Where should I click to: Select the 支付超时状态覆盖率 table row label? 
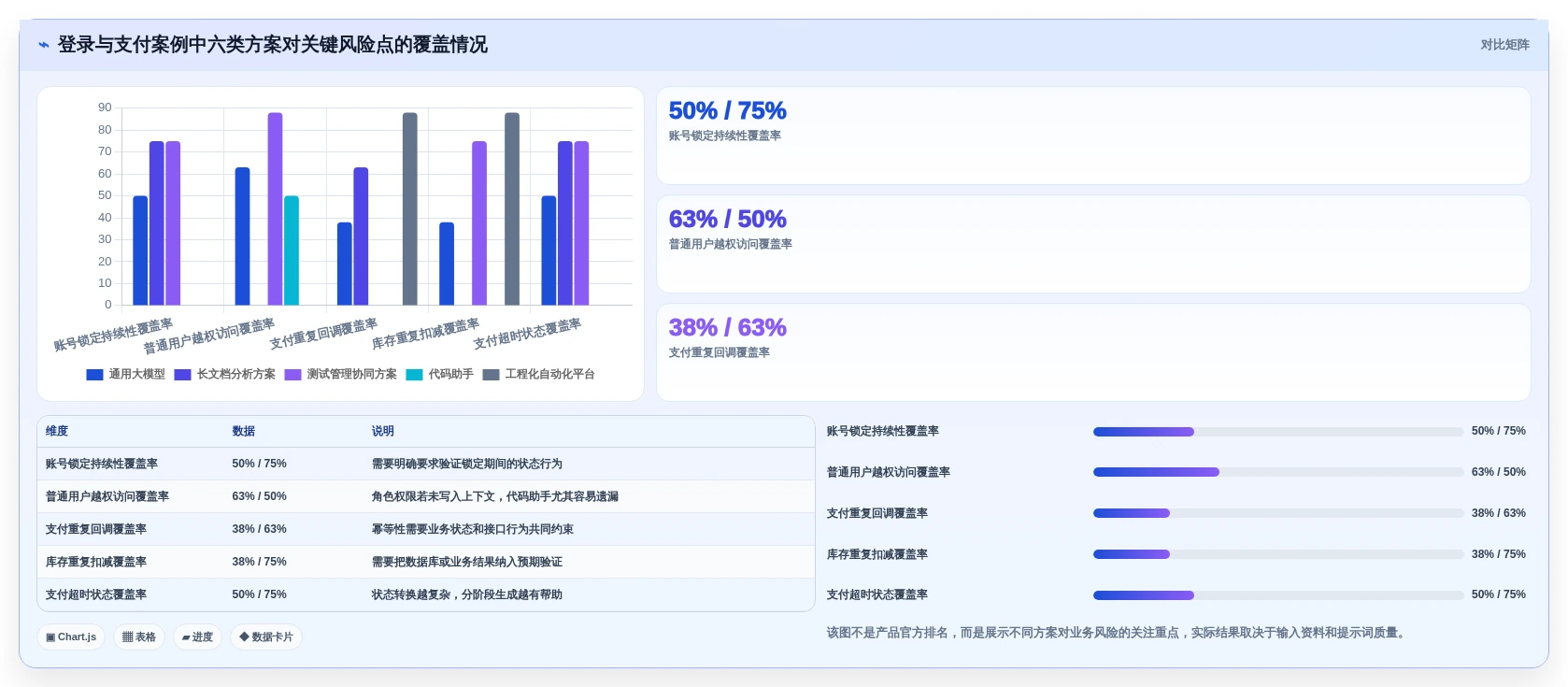(x=96, y=594)
